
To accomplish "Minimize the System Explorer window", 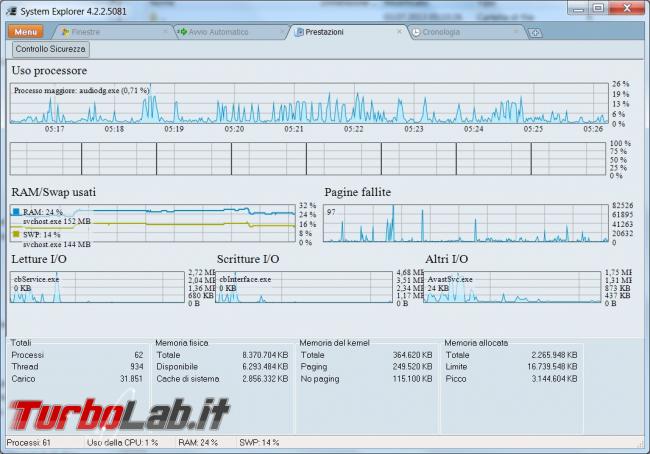I will 578,8.
